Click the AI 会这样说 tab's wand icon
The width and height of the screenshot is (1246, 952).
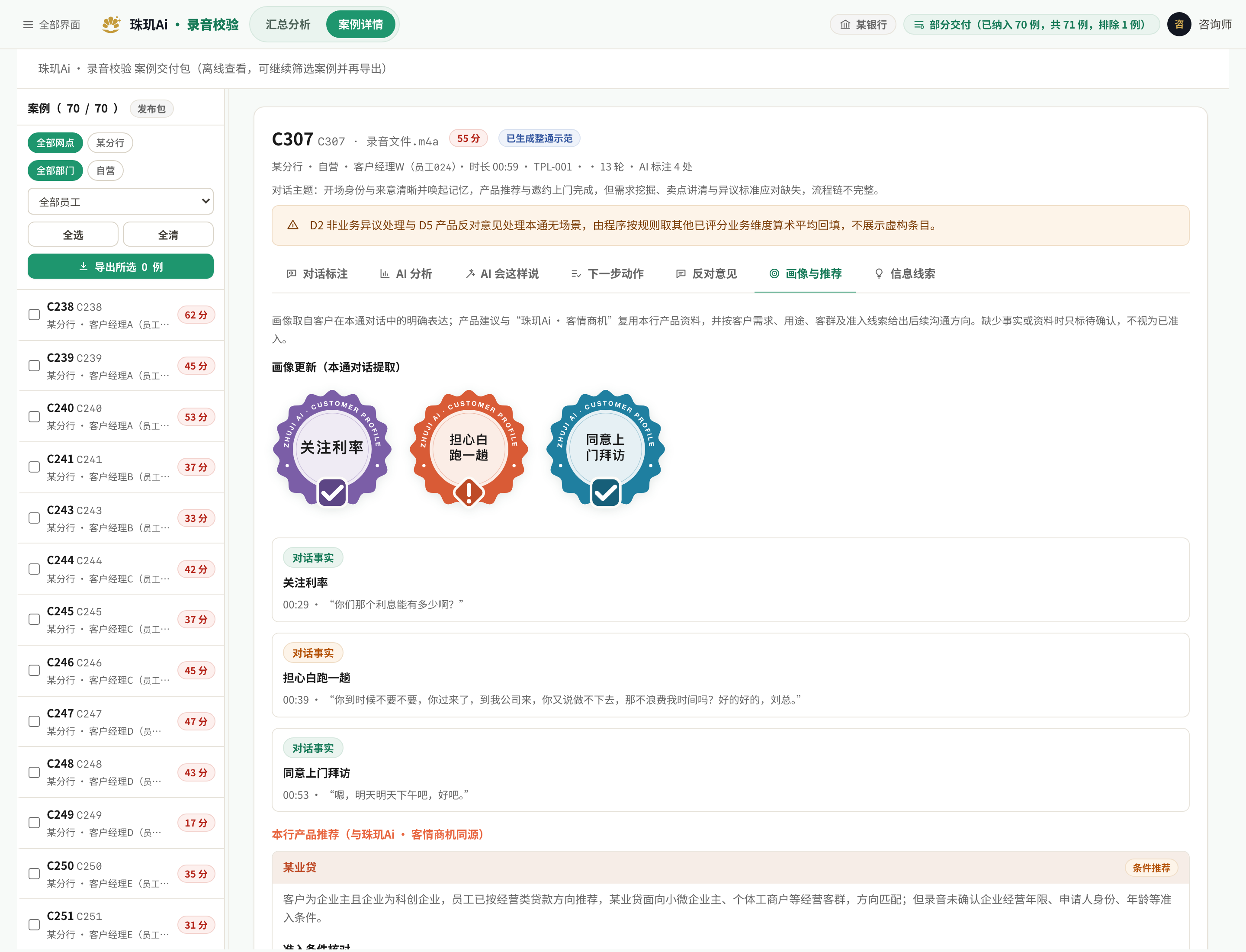pos(470,273)
